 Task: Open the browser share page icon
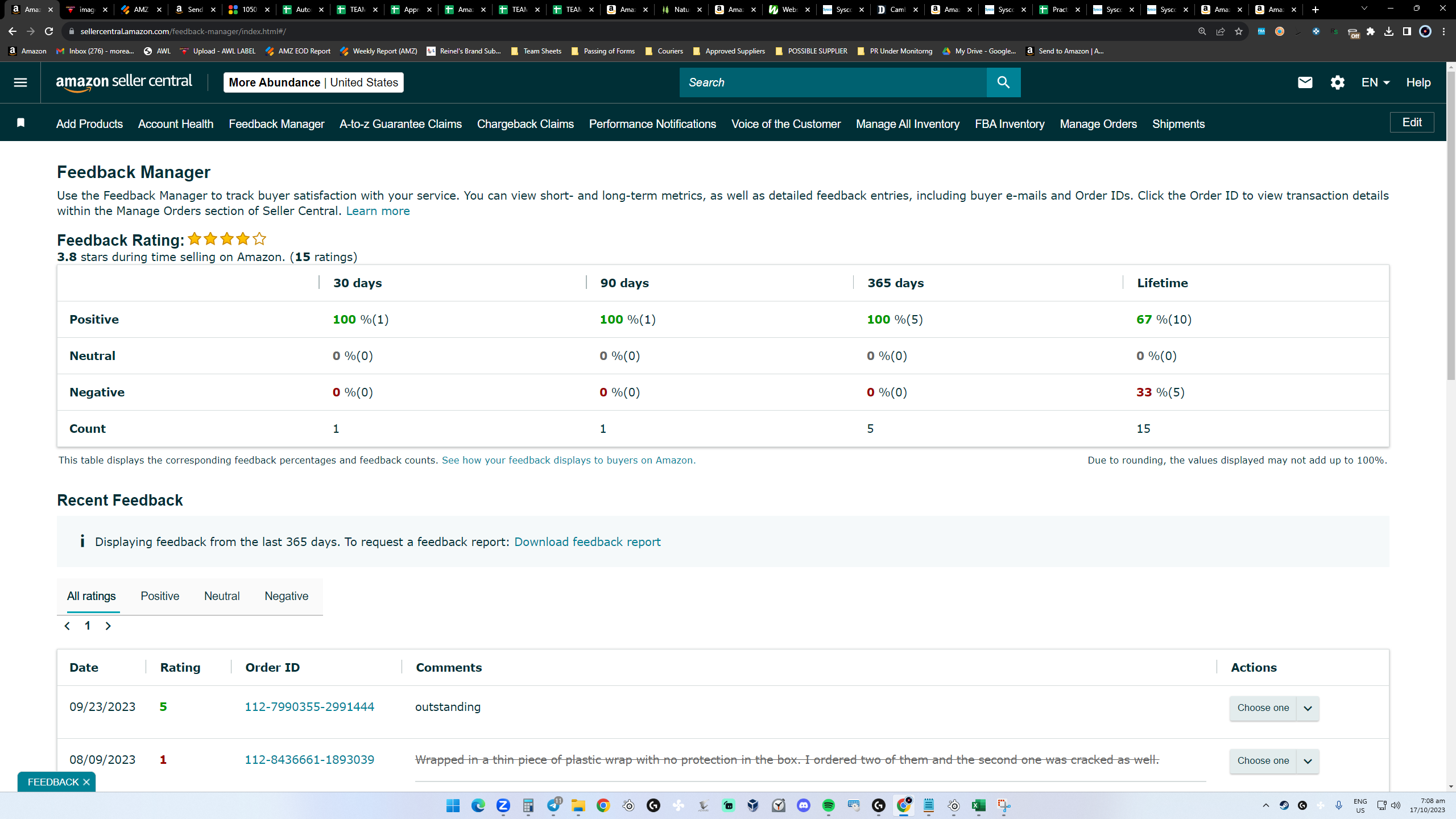coord(1220,31)
